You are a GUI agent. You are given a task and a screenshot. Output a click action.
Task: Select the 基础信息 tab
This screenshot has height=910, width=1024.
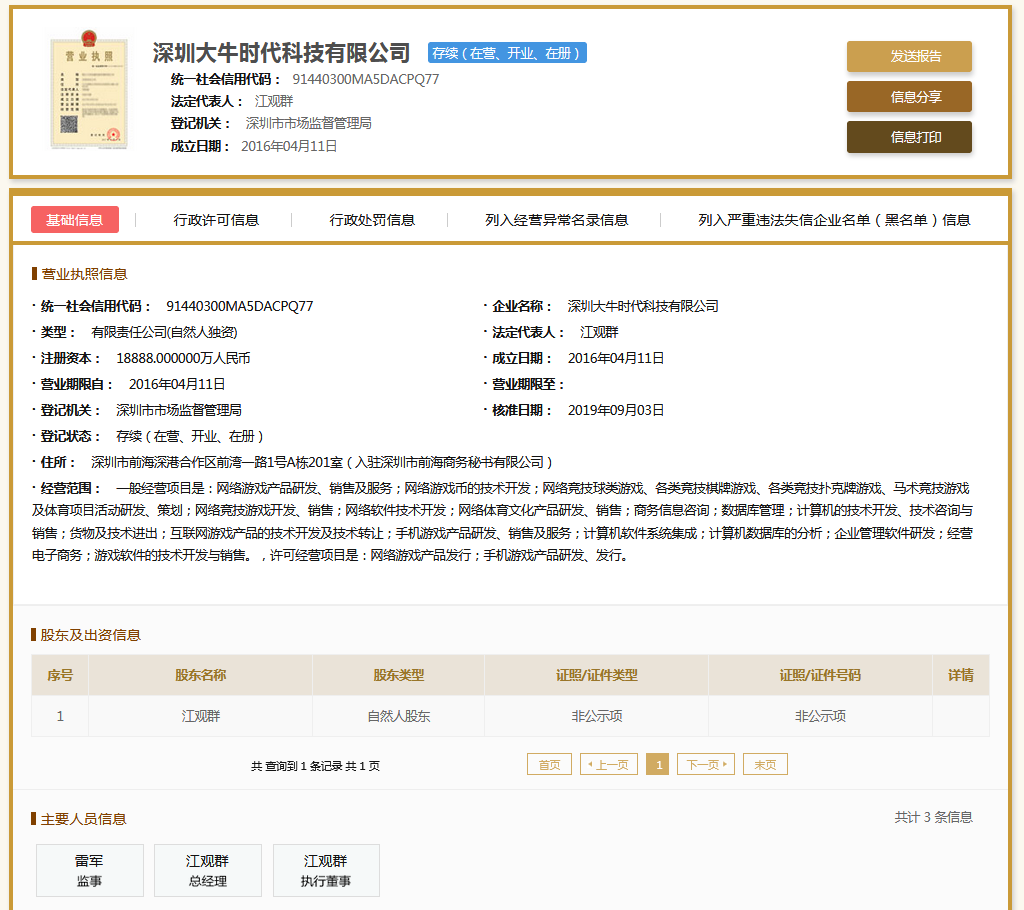[x=75, y=220]
